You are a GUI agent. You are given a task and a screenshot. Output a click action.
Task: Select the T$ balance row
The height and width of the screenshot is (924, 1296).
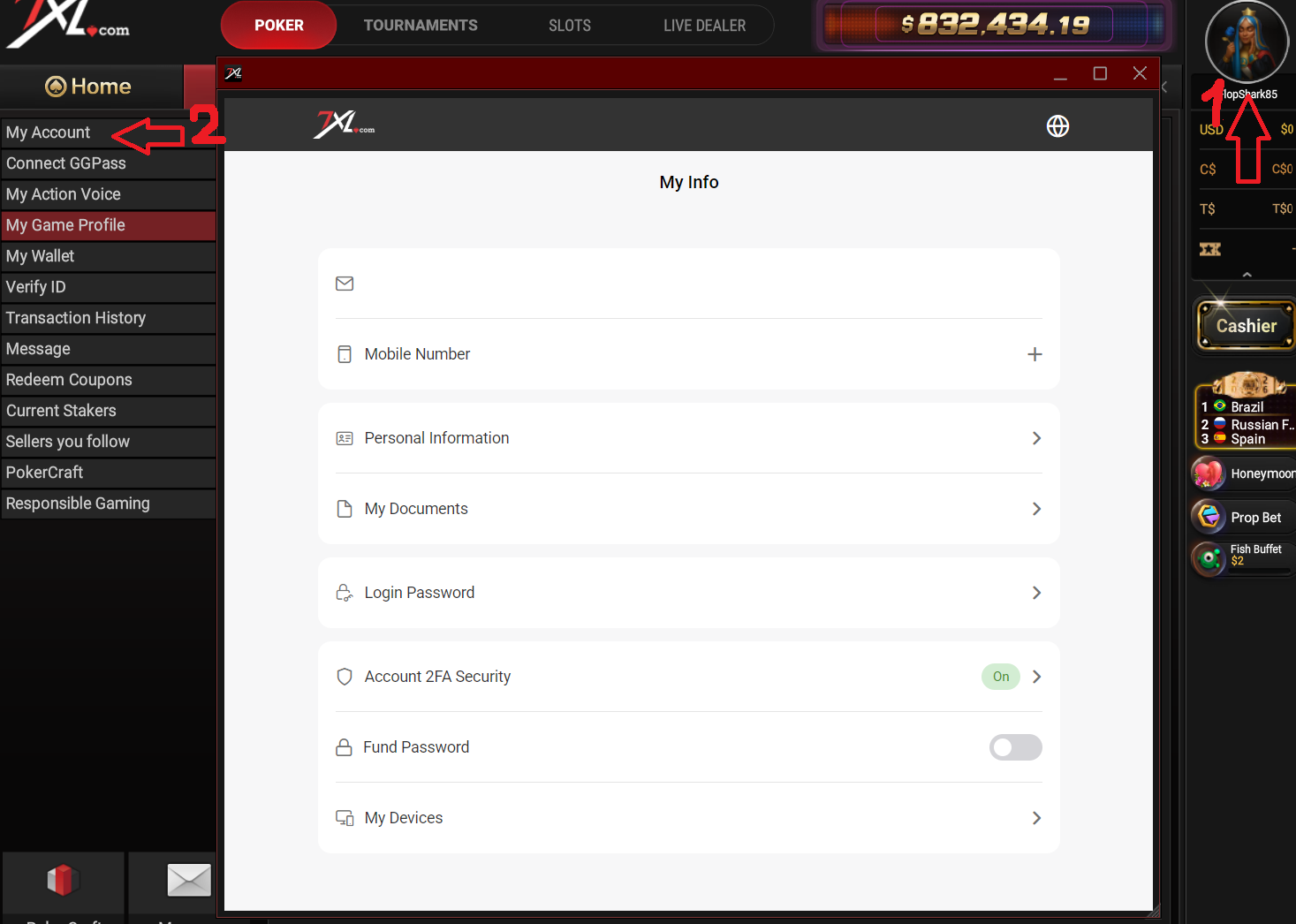pos(1246,208)
